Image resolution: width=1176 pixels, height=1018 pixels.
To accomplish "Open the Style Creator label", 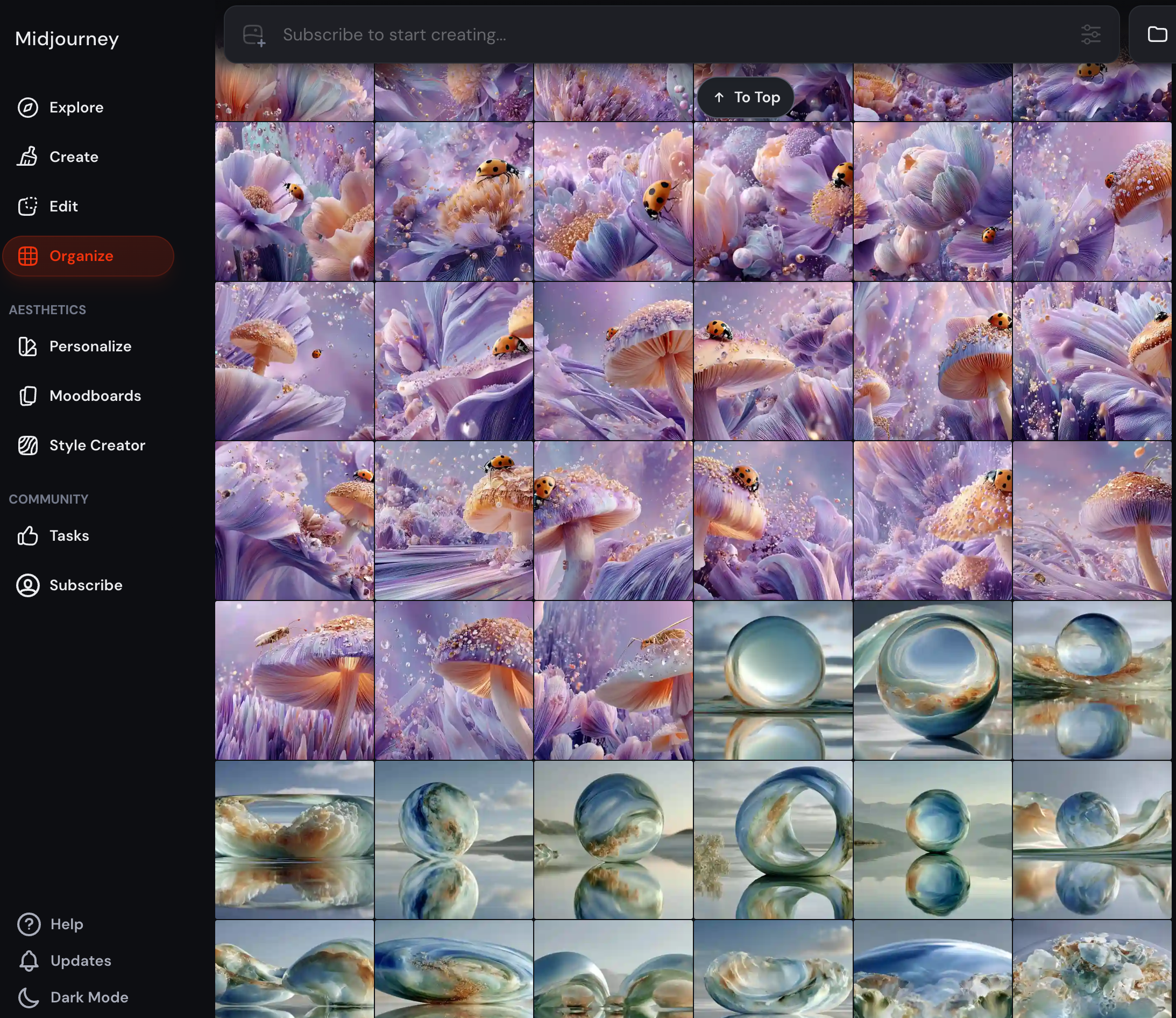I will (97, 446).
